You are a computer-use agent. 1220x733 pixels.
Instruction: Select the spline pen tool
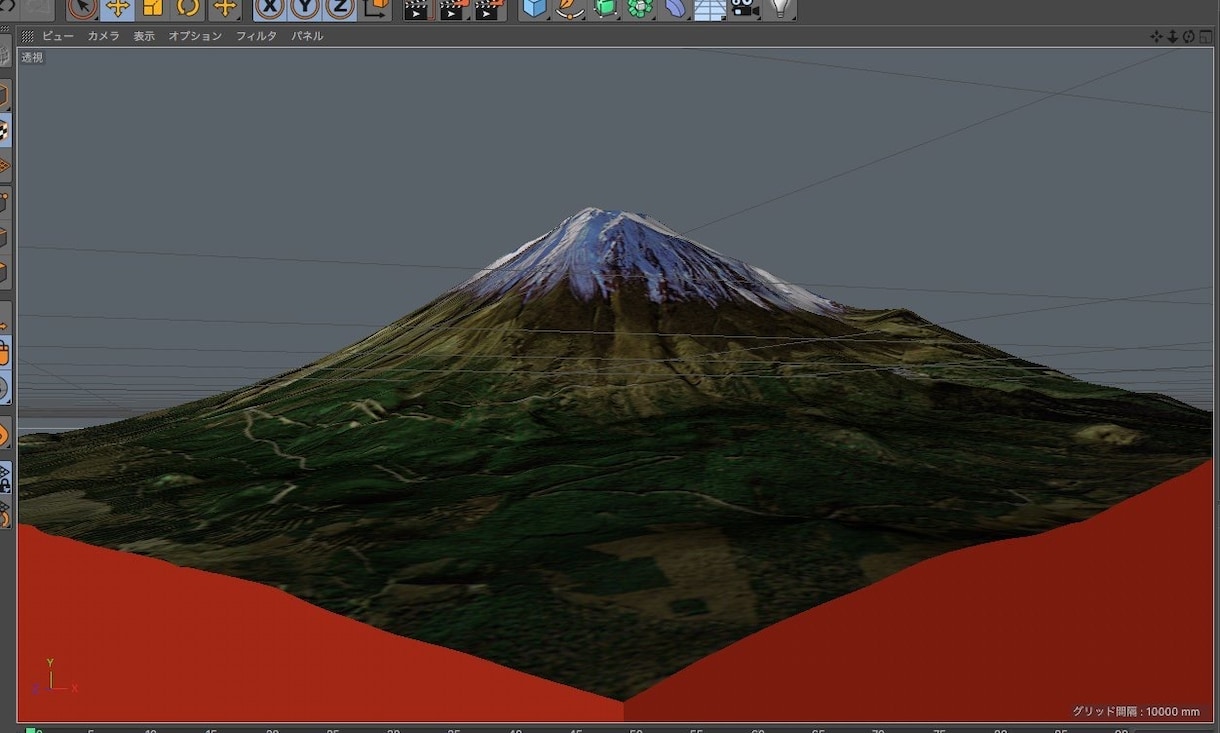click(x=570, y=8)
